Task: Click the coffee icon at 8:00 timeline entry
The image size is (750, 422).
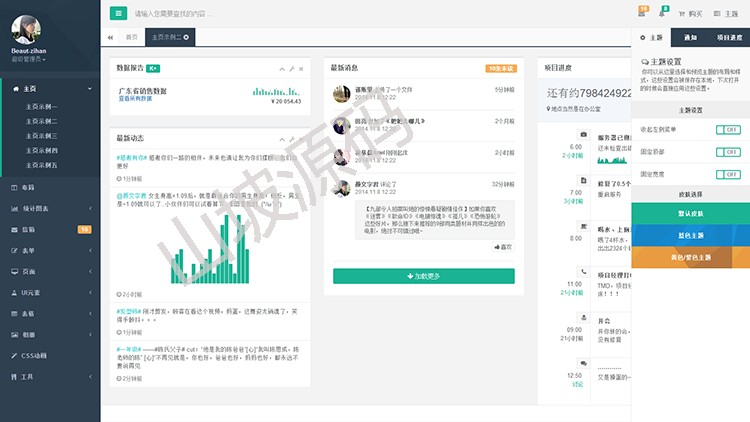Action: pyautogui.click(x=583, y=226)
